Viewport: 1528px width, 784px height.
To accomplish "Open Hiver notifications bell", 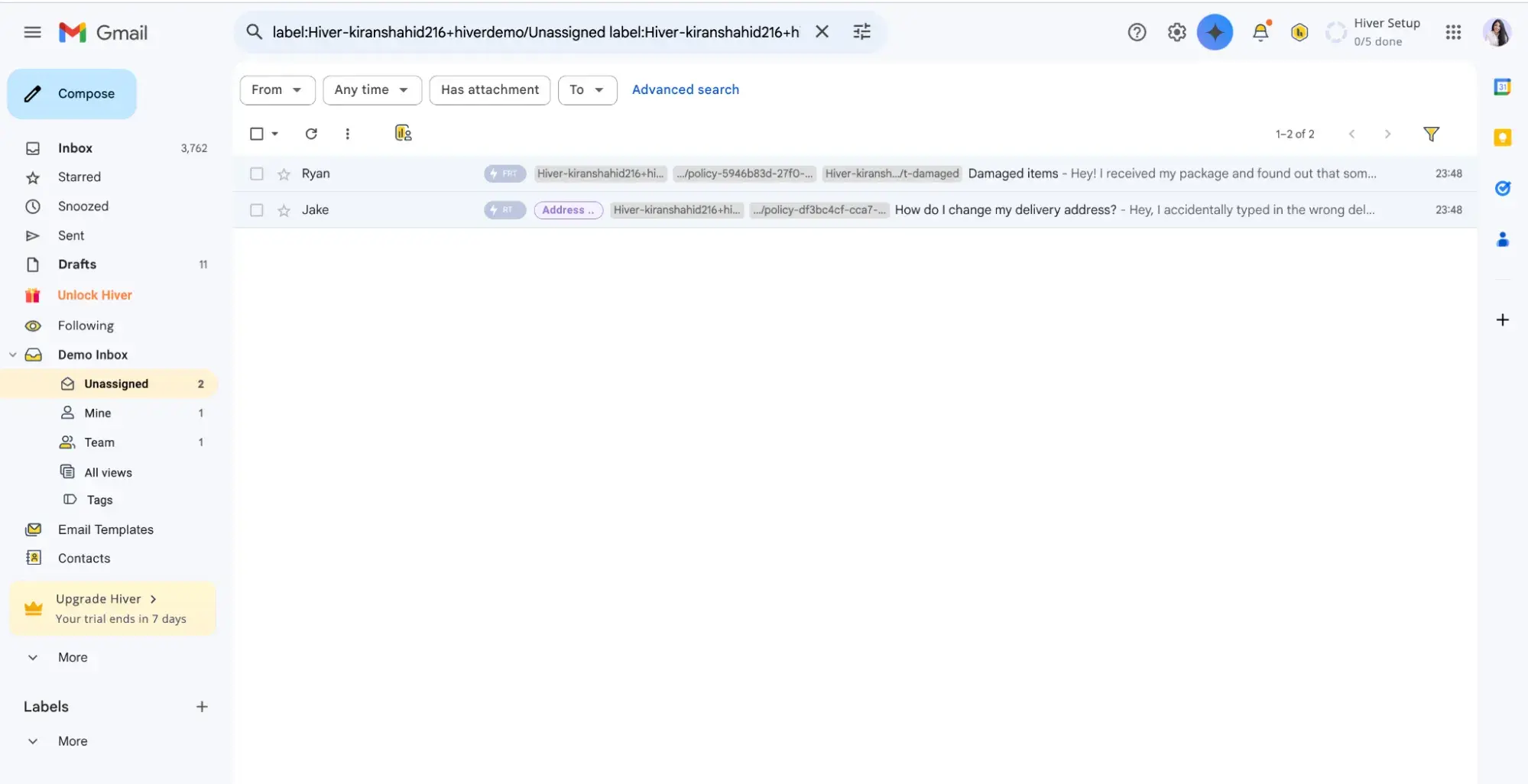I will point(1260,32).
